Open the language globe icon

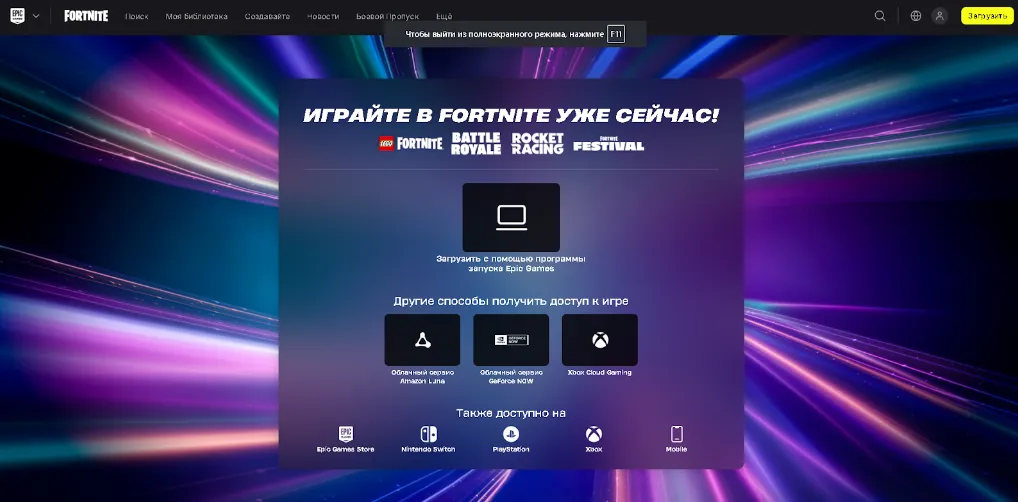click(915, 16)
